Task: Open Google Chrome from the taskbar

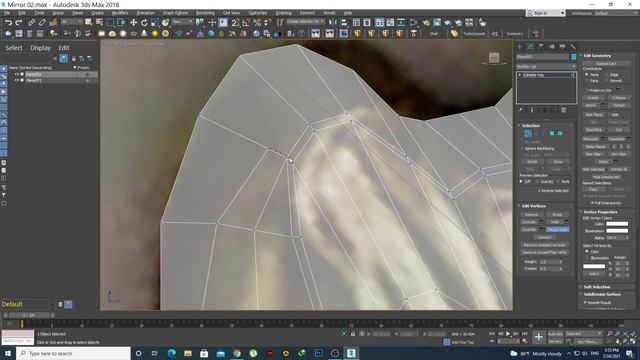Action: click(237, 353)
